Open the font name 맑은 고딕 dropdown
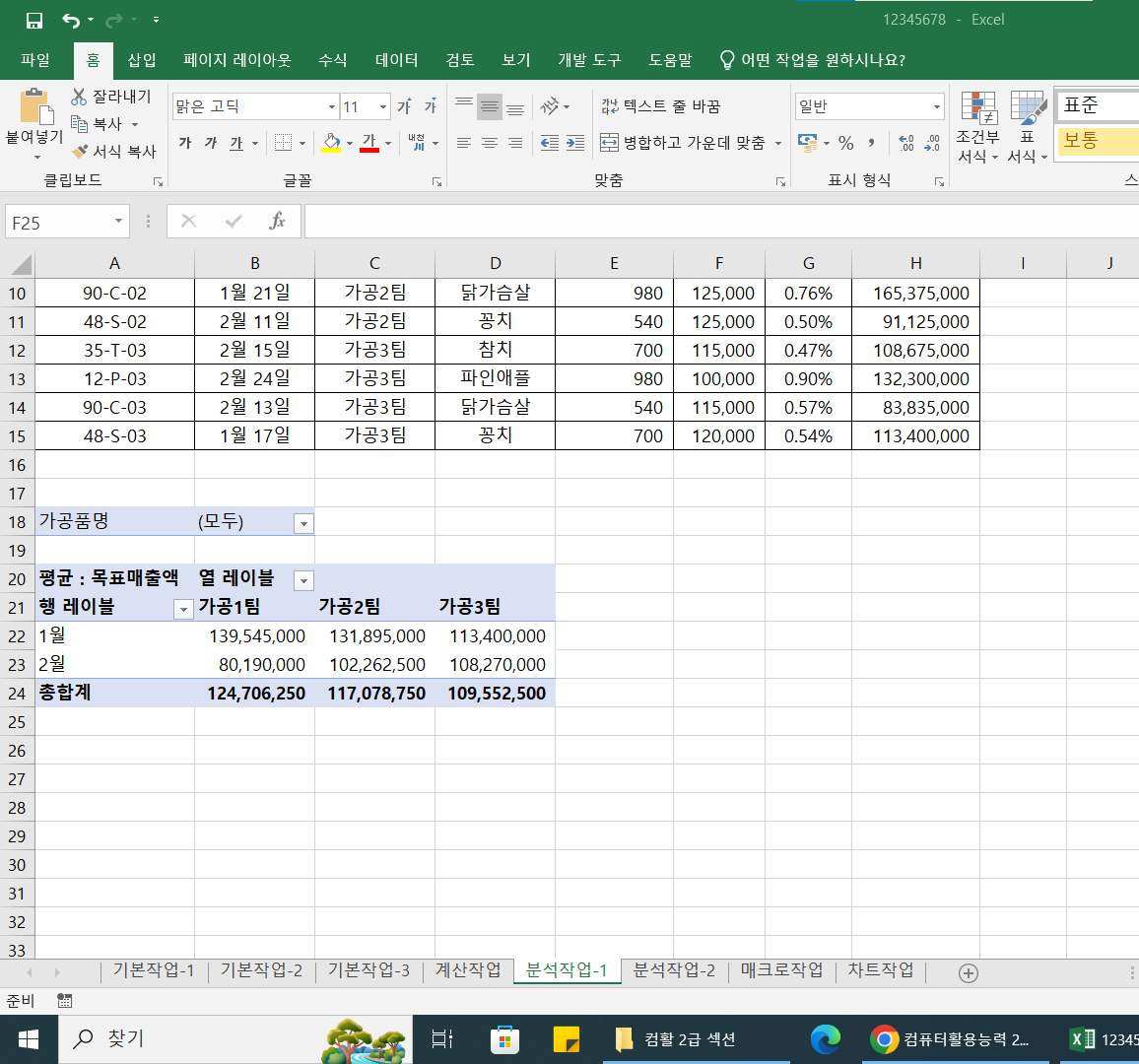 pos(331,106)
